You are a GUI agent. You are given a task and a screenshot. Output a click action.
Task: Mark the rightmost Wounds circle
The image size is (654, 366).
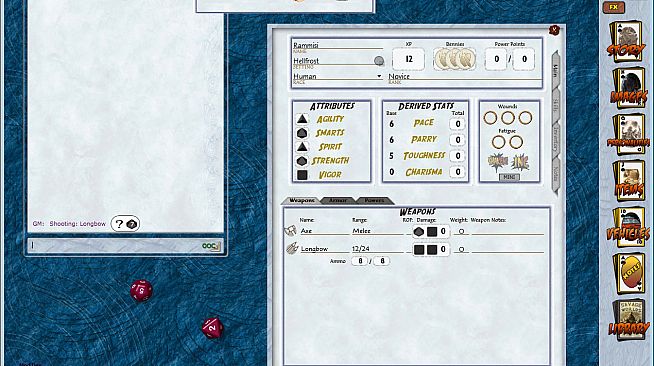pos(525,118)
